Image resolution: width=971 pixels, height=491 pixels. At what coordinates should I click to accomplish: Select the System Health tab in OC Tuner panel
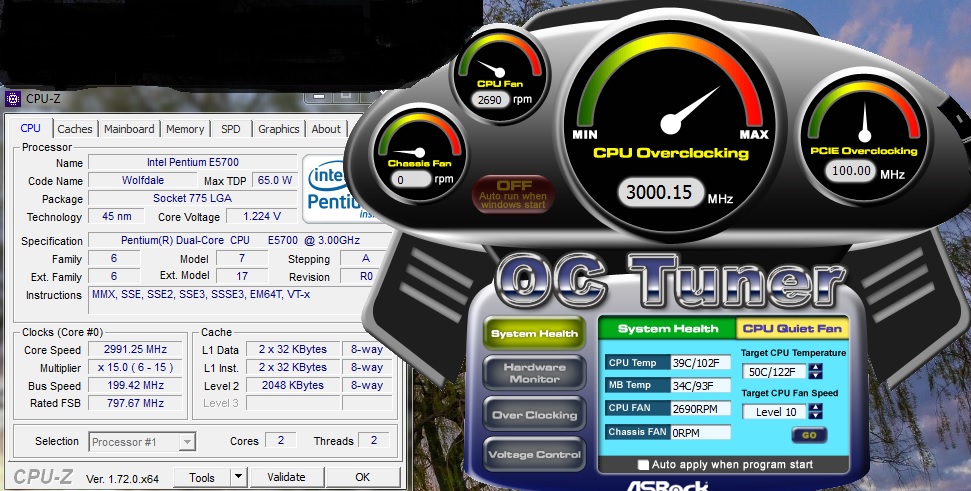point(668,328)
